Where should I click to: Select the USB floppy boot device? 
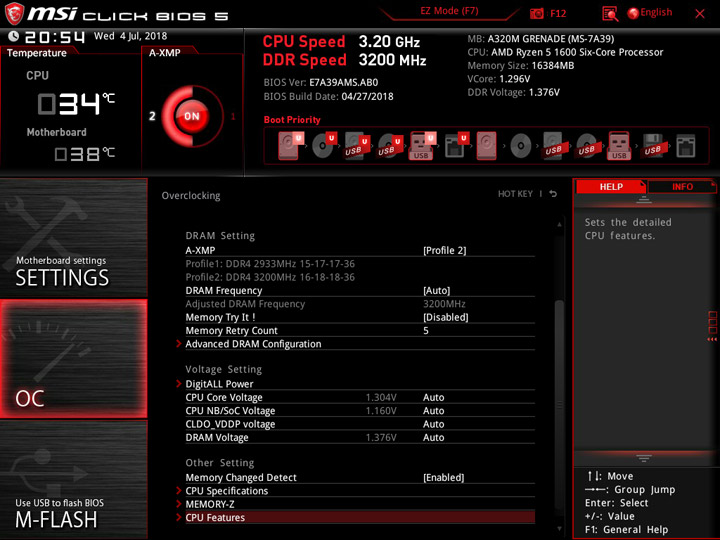click(652, 146)
